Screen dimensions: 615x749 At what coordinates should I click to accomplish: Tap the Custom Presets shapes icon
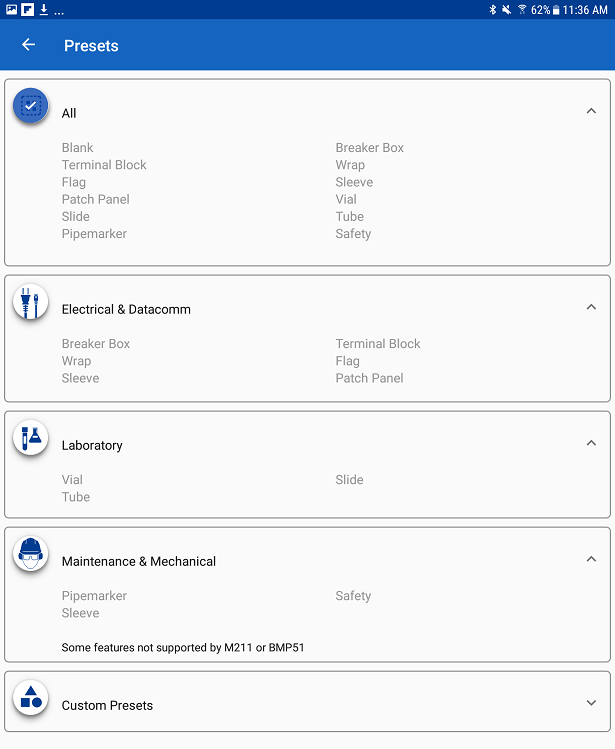click(x=31, y=698)
